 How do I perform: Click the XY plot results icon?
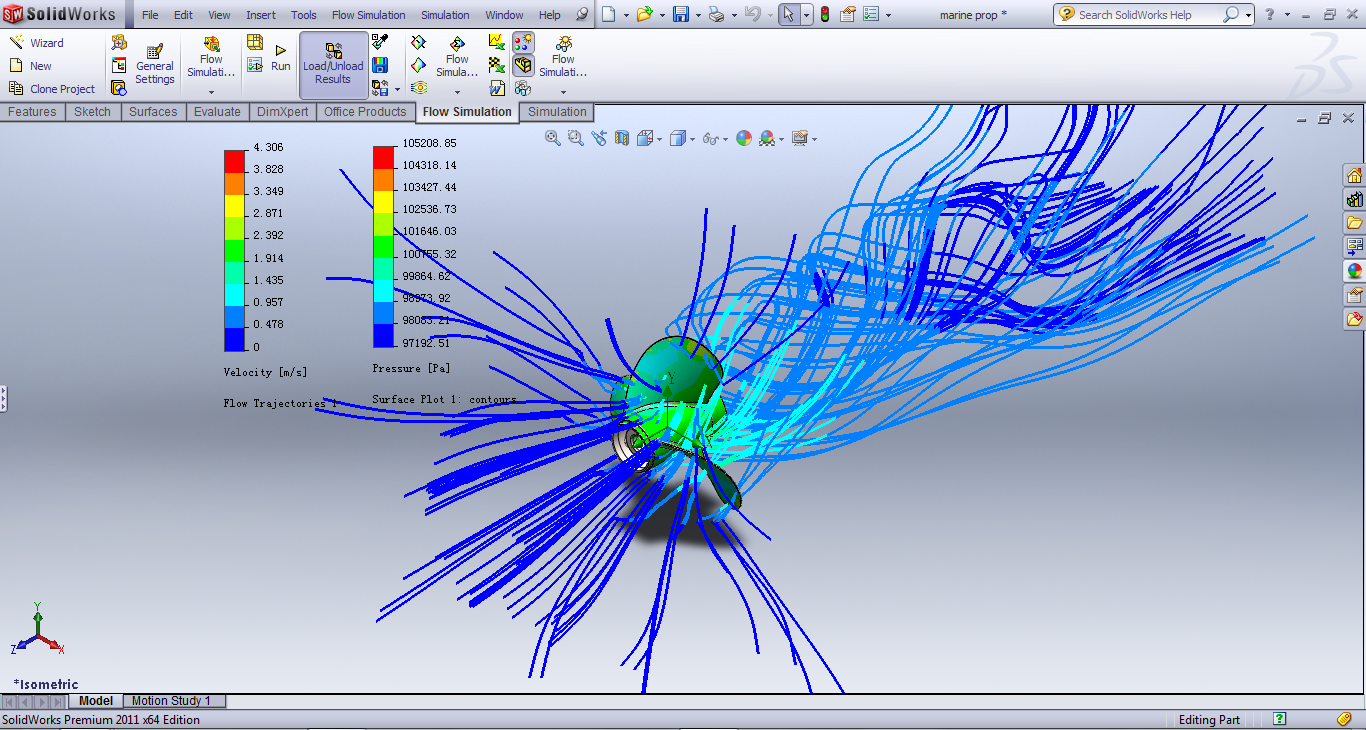click(497, 42)
